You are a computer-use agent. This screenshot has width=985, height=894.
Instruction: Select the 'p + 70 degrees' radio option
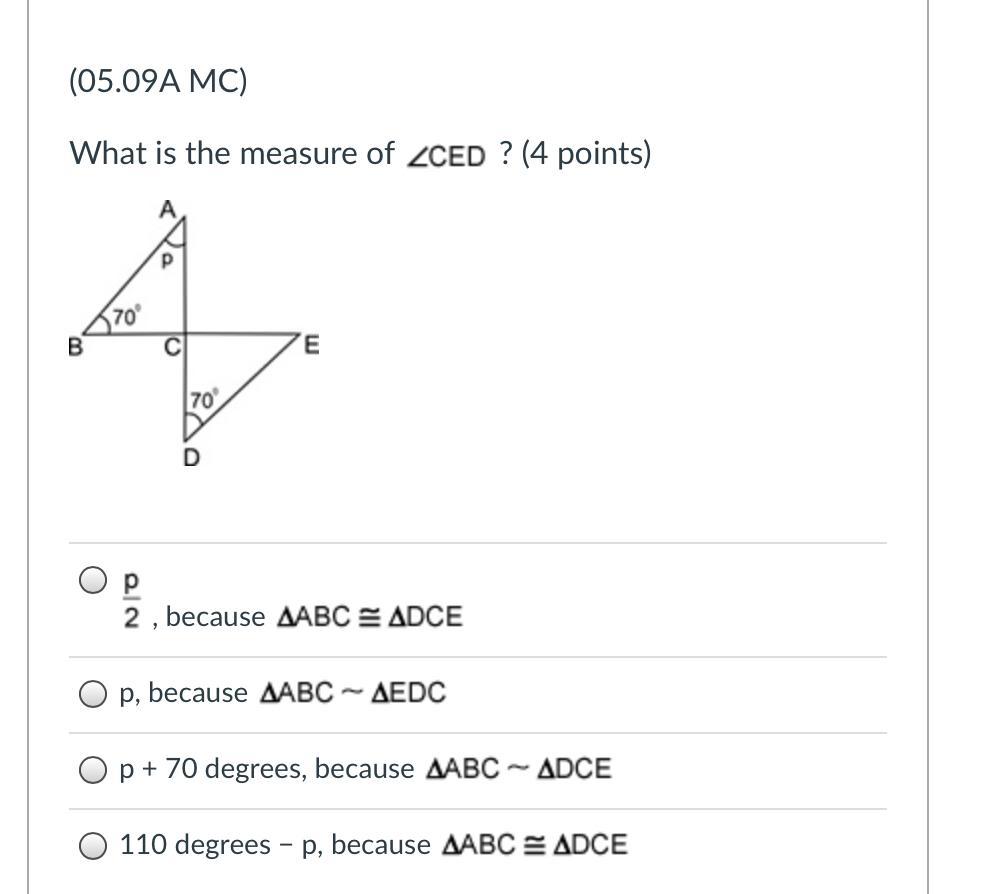[x=93, y=770]
